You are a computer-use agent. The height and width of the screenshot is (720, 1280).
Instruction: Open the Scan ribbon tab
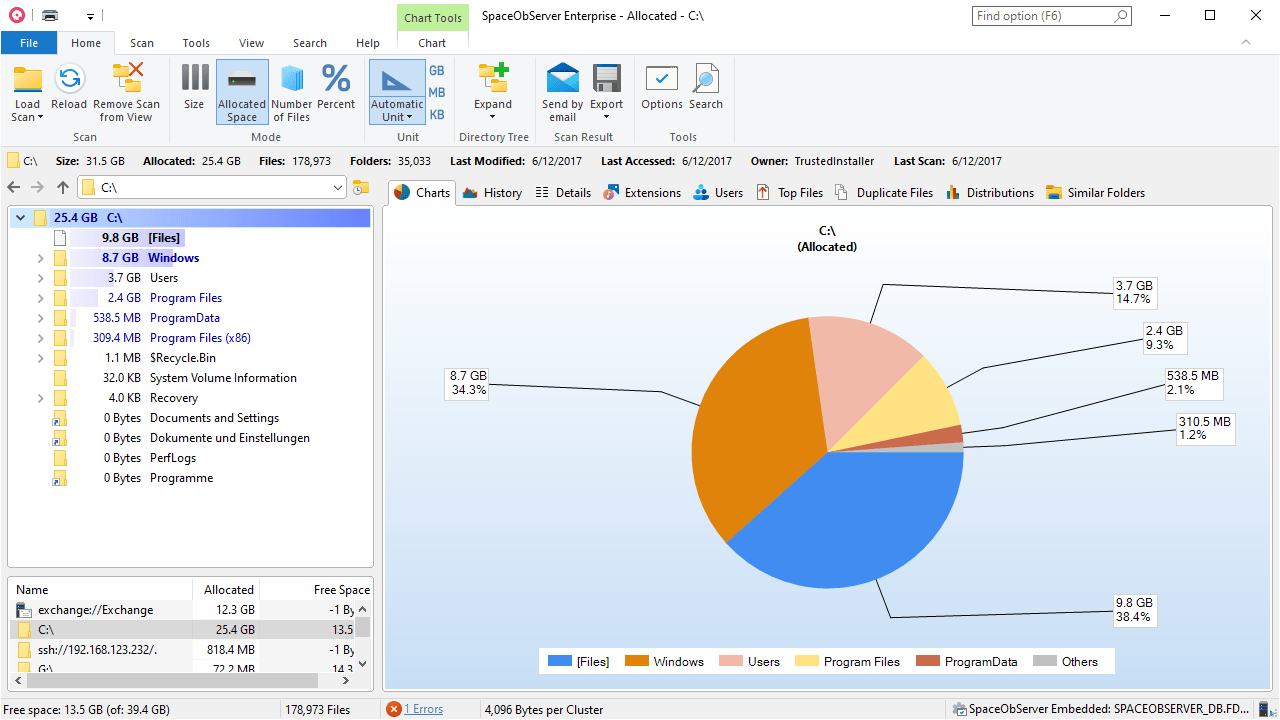142,43
